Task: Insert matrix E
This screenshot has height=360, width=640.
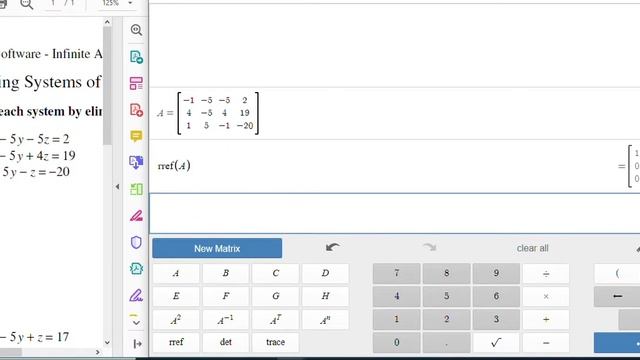Action: coord(176,296)
